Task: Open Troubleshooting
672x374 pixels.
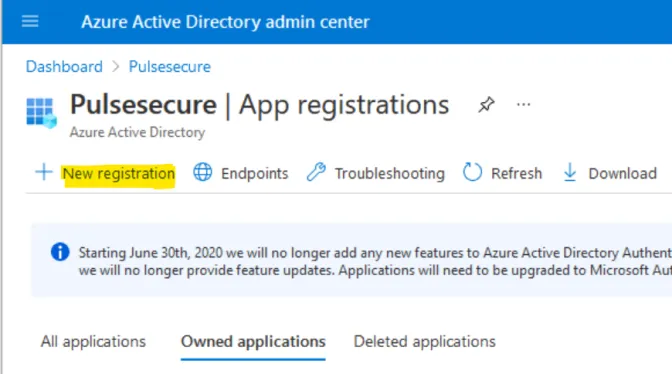Action: (390, 174)
